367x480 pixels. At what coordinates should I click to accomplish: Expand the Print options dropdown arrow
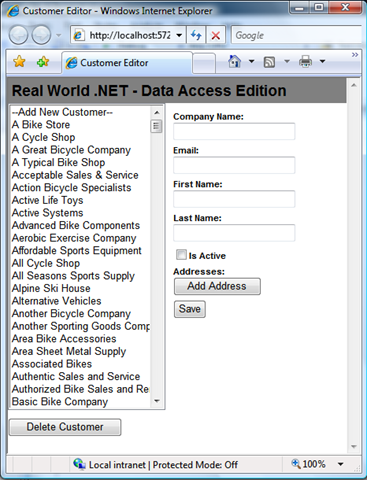click(322, 61)
